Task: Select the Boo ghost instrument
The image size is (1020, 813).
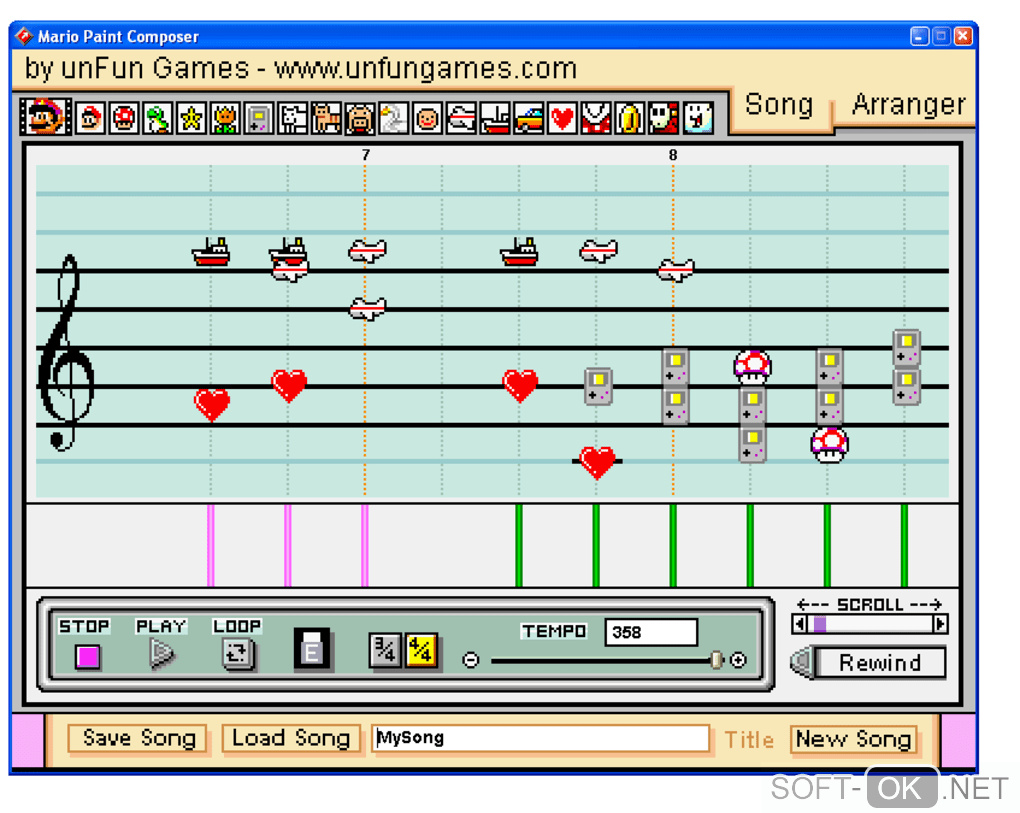Action: pyautogui.click(x=698, y=118)
